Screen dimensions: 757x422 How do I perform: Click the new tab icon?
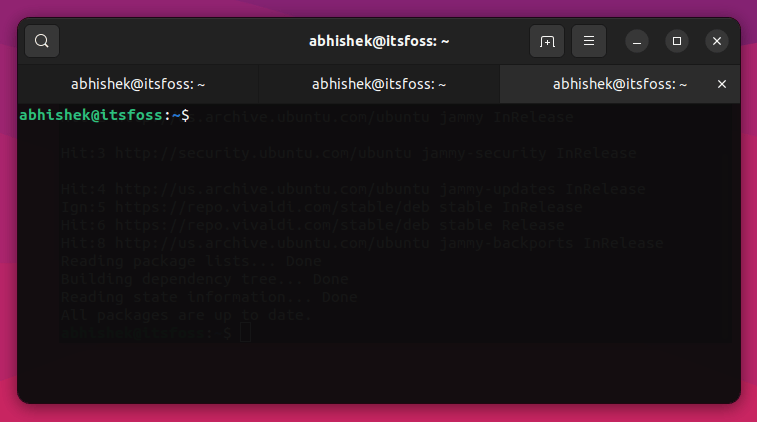547,41
